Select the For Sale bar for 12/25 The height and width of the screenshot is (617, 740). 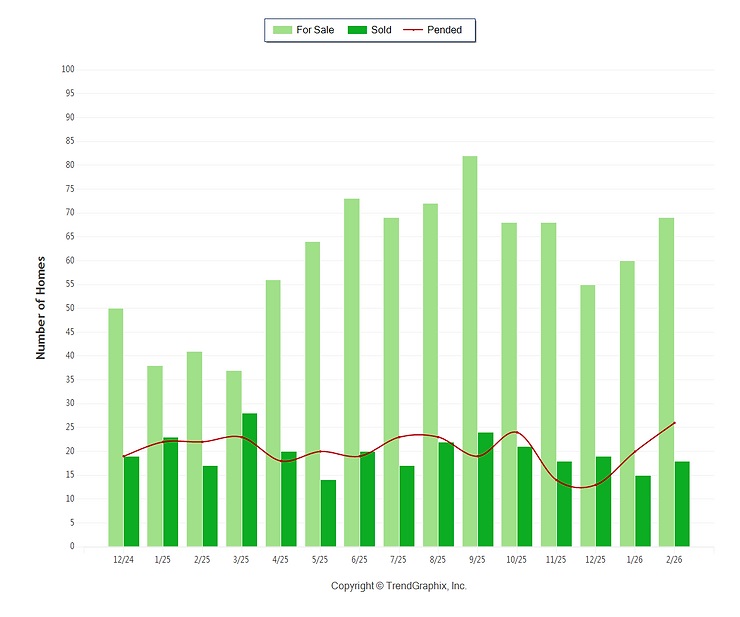[588, 415]
